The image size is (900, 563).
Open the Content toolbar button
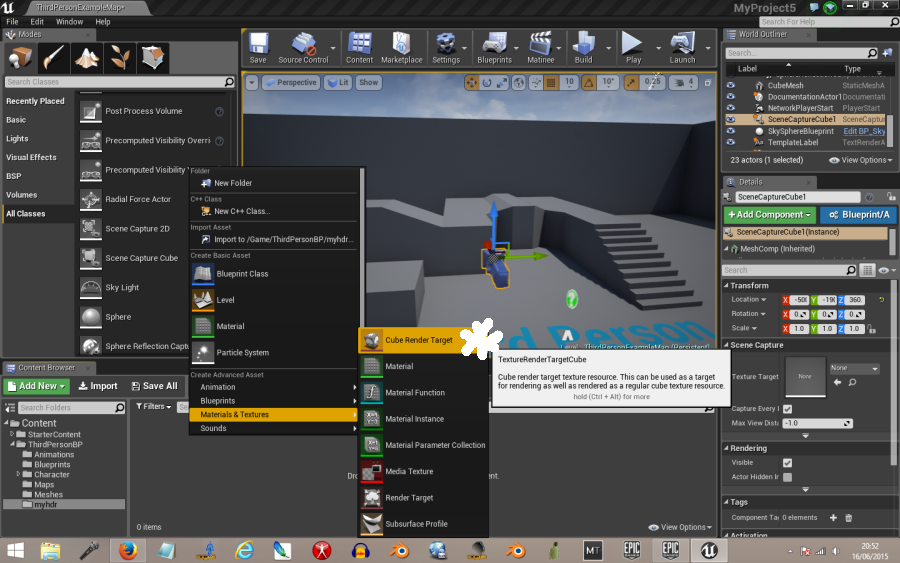(x=359, y=48)
